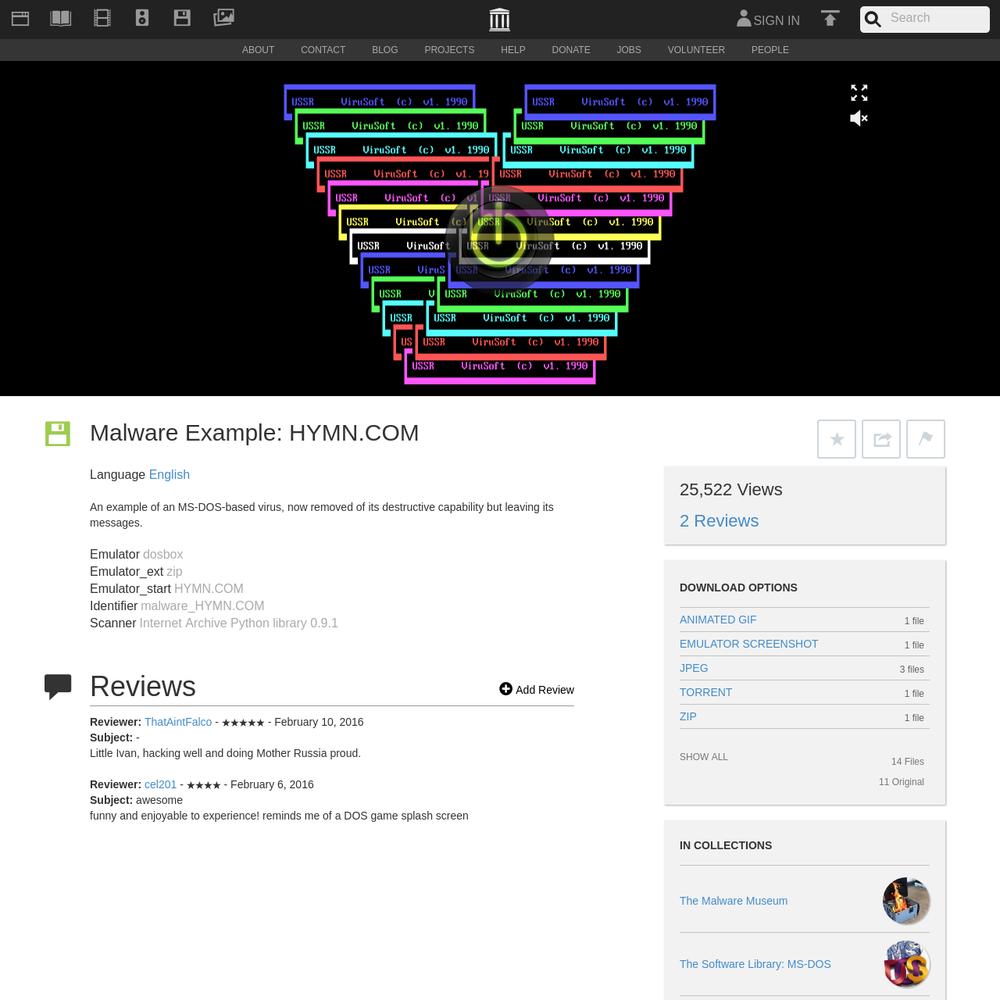Screen dimensions: 1000x1000
Task: Click the English language link
Action: point(169,474)
